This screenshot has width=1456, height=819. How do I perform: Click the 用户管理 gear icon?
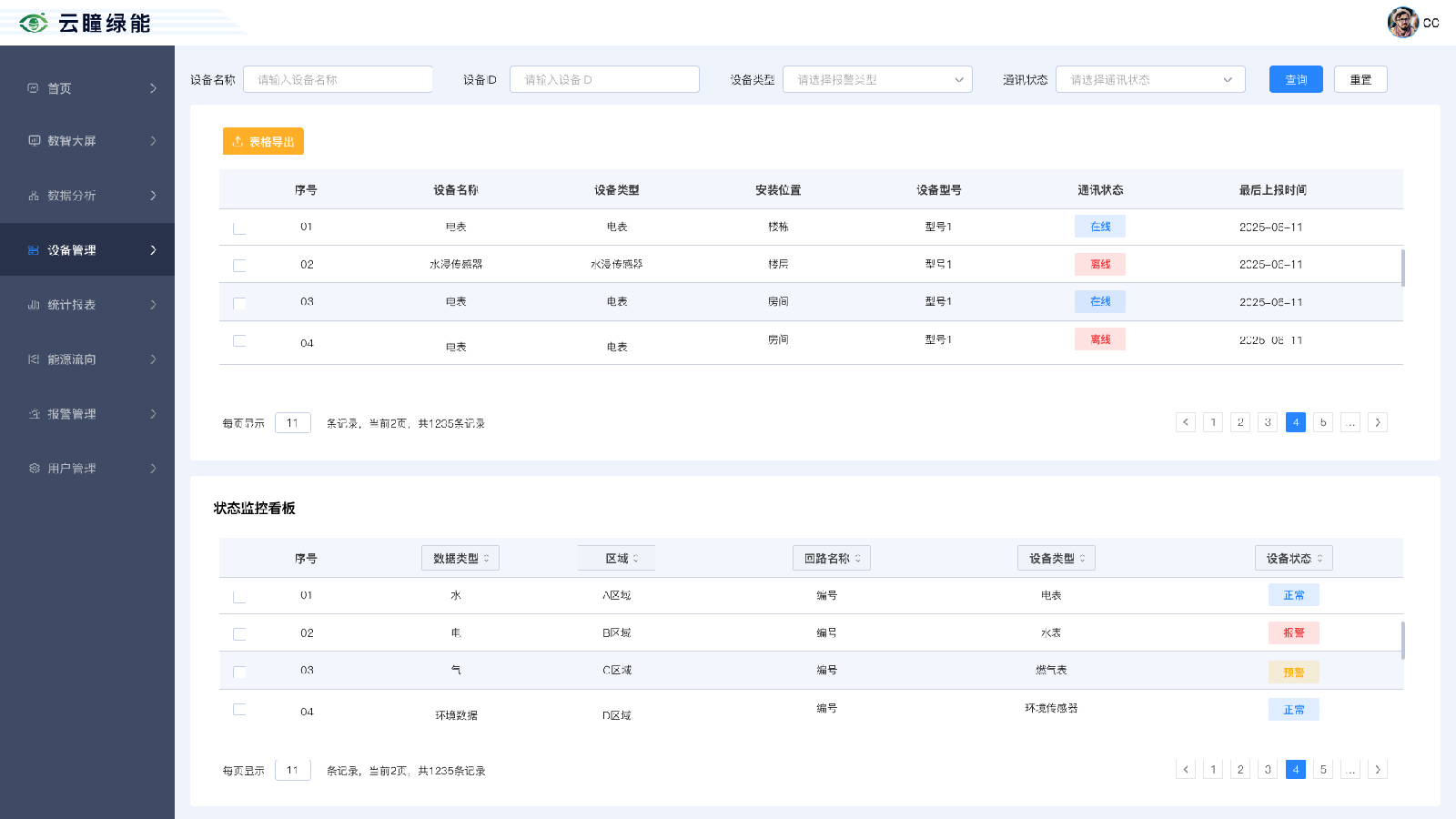[34, 469]
